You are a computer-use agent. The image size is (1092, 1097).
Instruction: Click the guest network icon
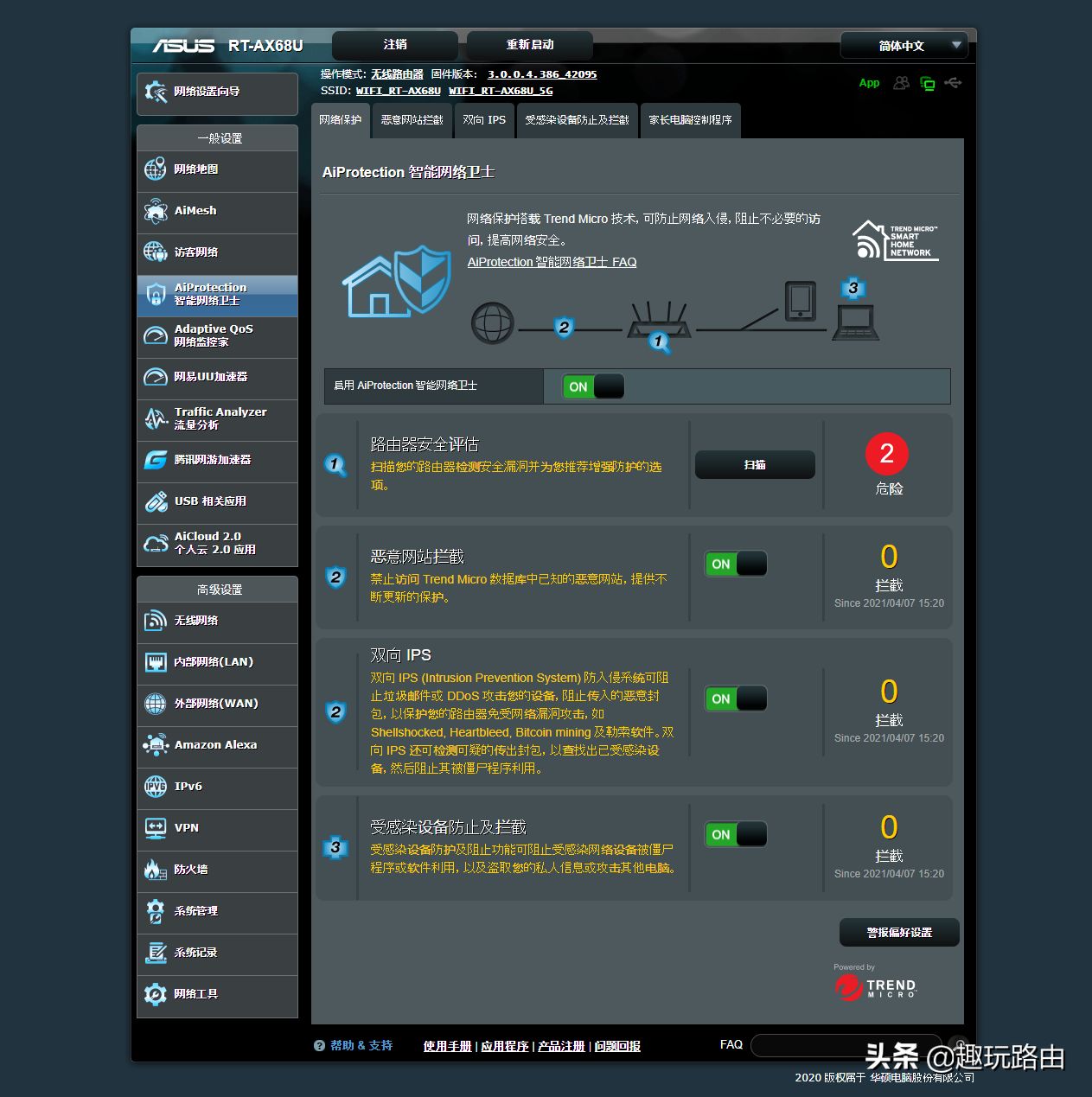click(156, 252)
